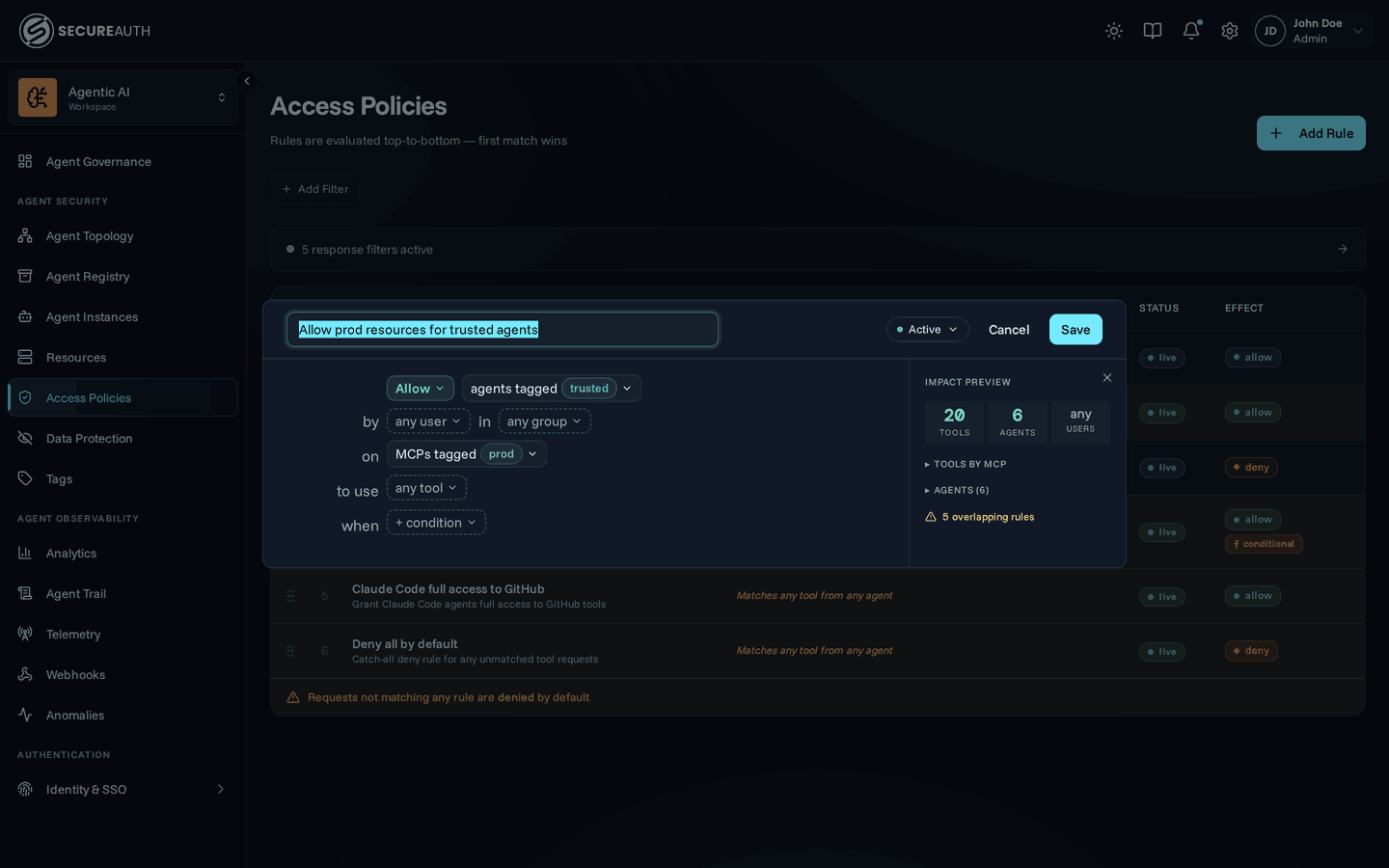
Task: Open the Allow effect dropdown
Action: [x=421, y=388]
